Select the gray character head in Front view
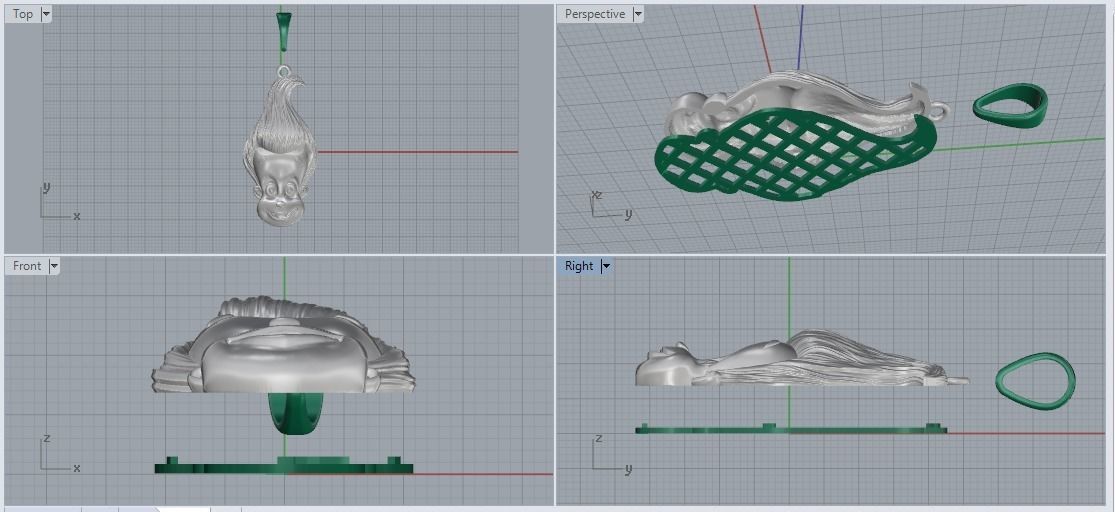 (283, 345)
